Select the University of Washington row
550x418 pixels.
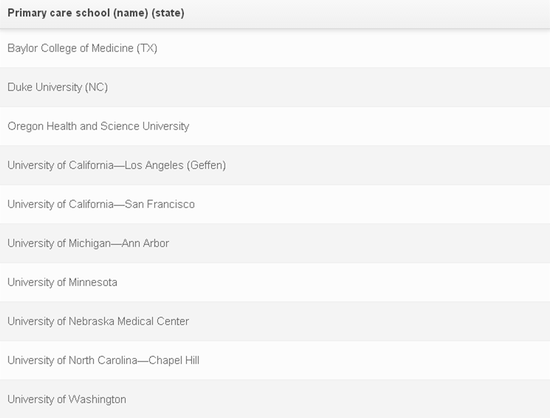point(275,399)
